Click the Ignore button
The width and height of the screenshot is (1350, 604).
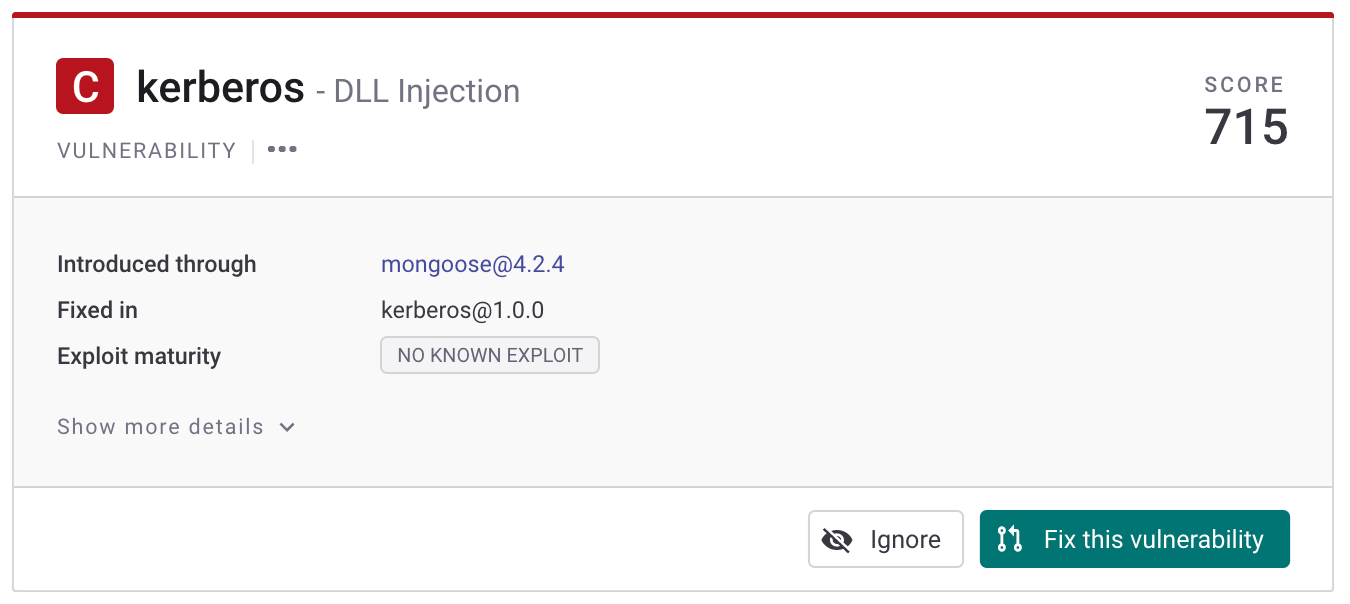pos(885,540)
